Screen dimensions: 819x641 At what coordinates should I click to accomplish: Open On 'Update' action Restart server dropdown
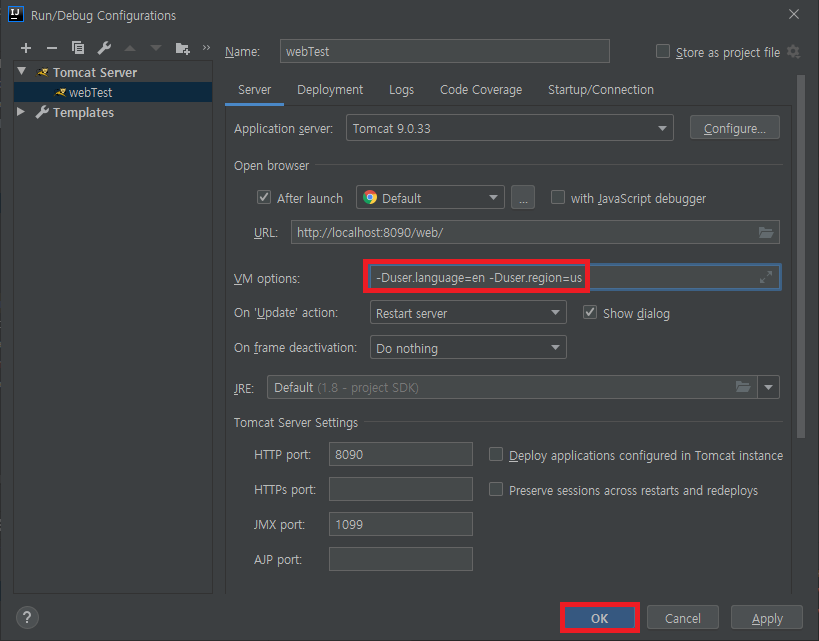[x=468, y=313]
